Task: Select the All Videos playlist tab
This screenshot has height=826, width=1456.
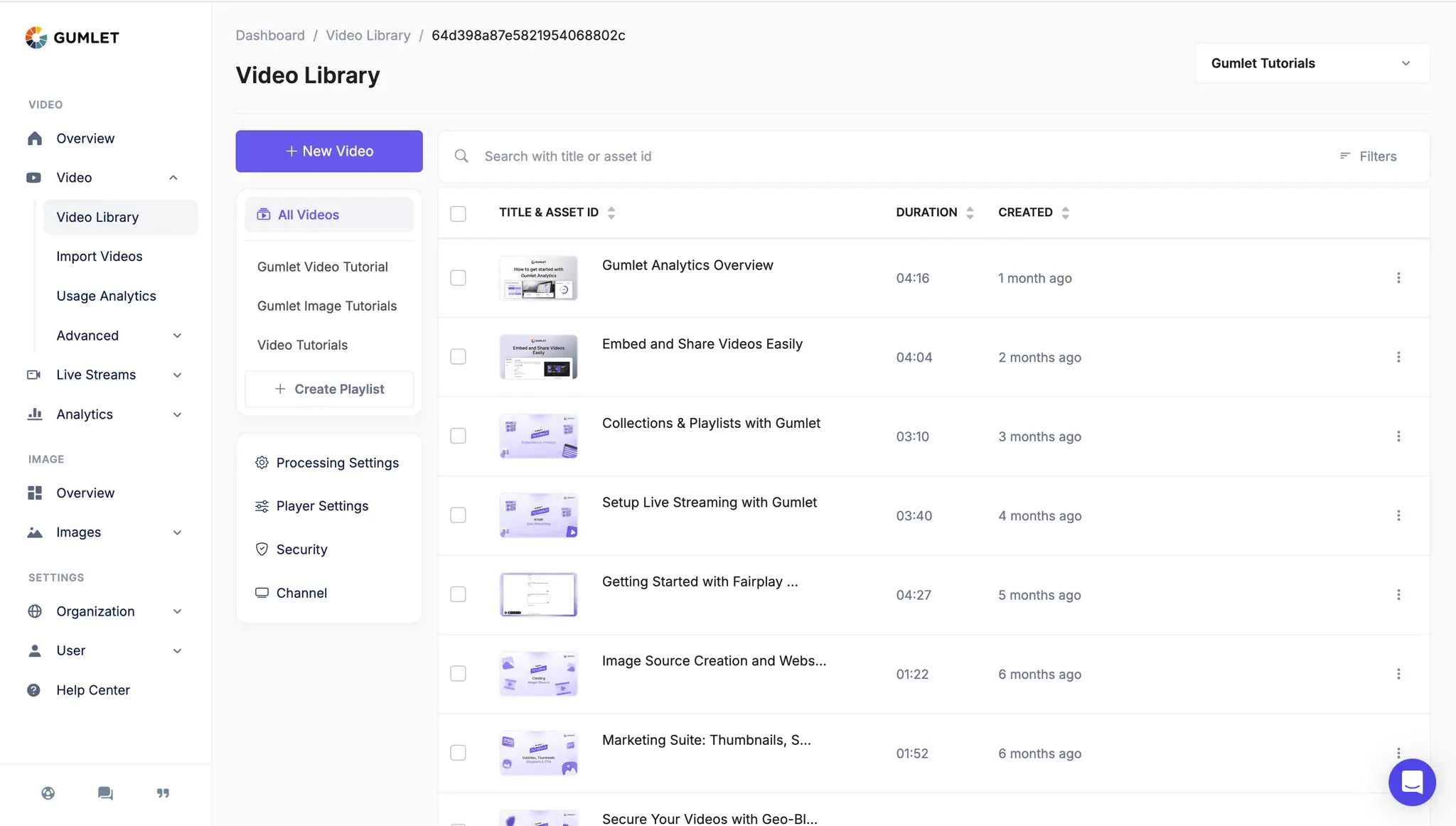Action: [x=329, y=215]
